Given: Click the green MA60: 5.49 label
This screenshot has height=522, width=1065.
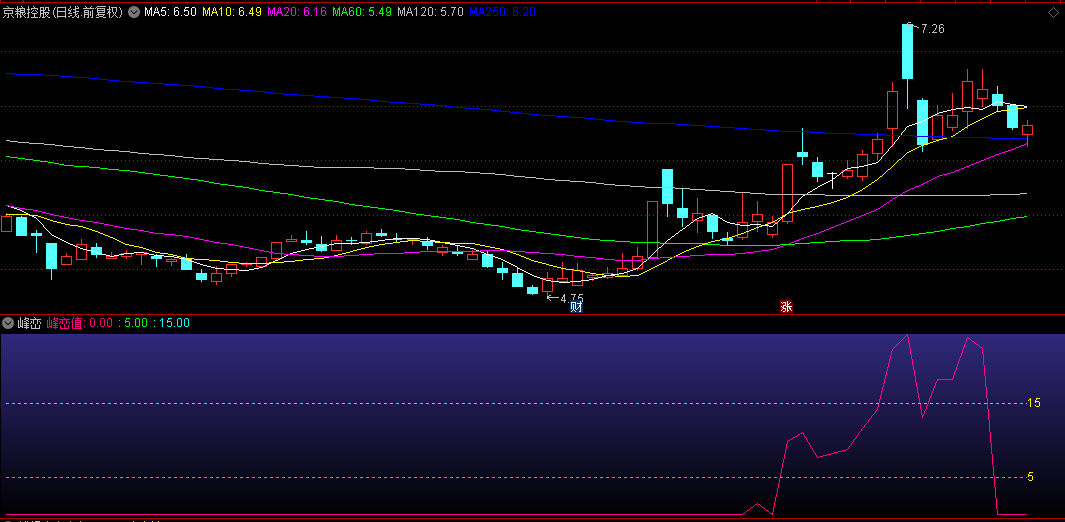Looking at the screenshot, I should [362, 12].
